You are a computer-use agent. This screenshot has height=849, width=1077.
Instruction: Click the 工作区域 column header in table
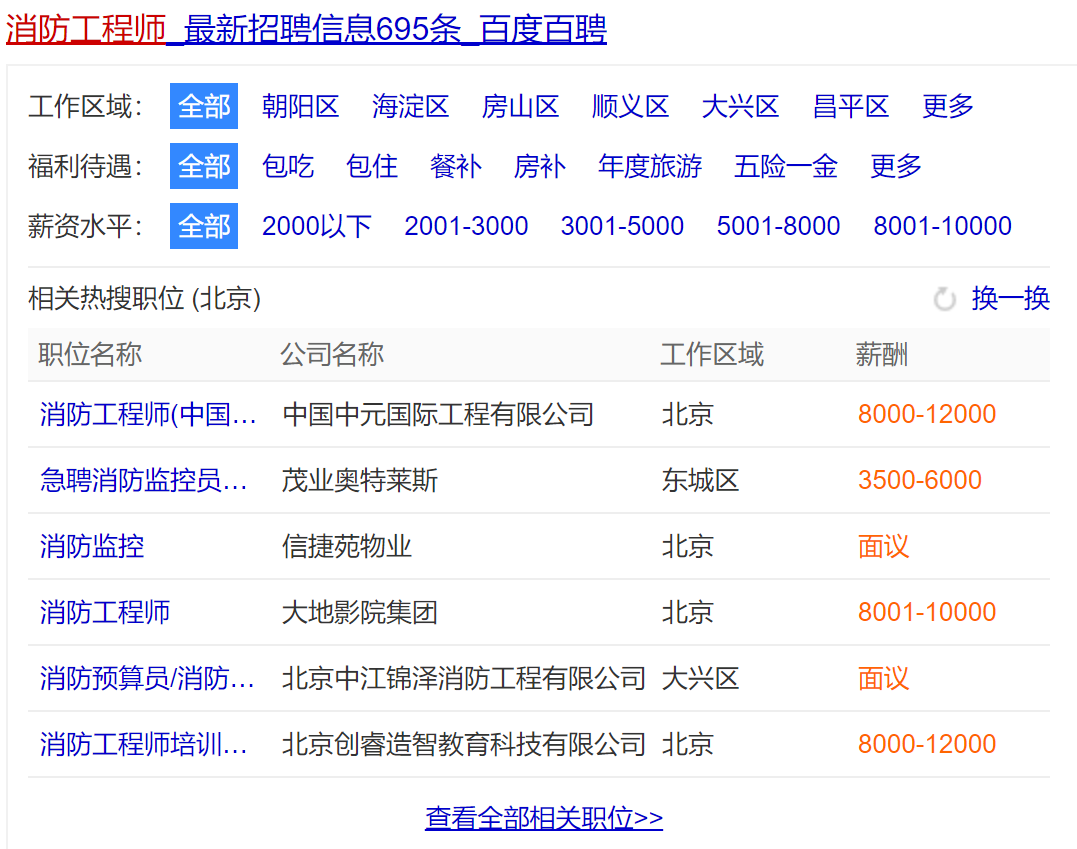712,354
